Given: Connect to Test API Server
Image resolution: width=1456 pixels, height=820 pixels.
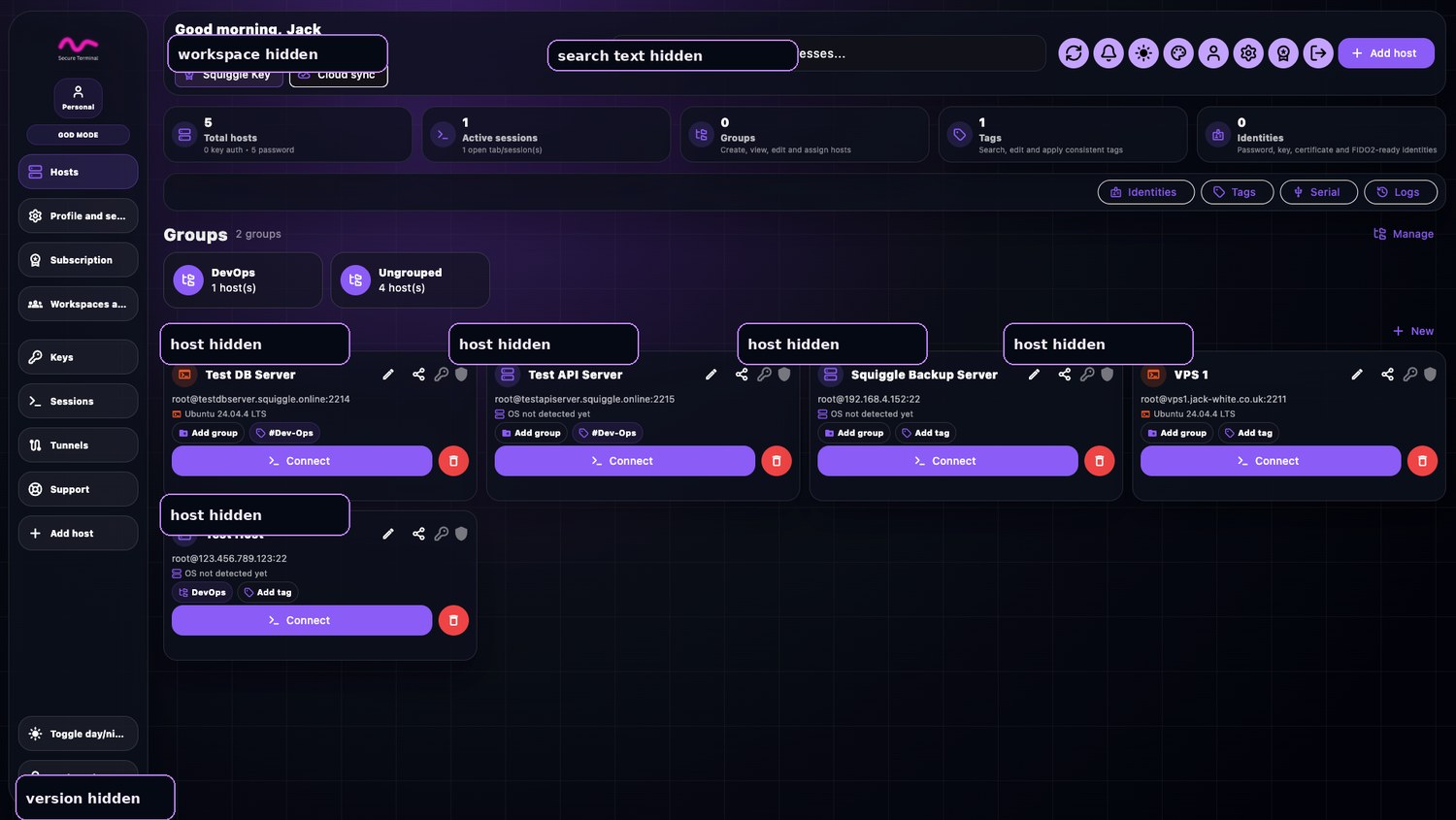Looking at the screenshot, I should (x=625, y=461).
